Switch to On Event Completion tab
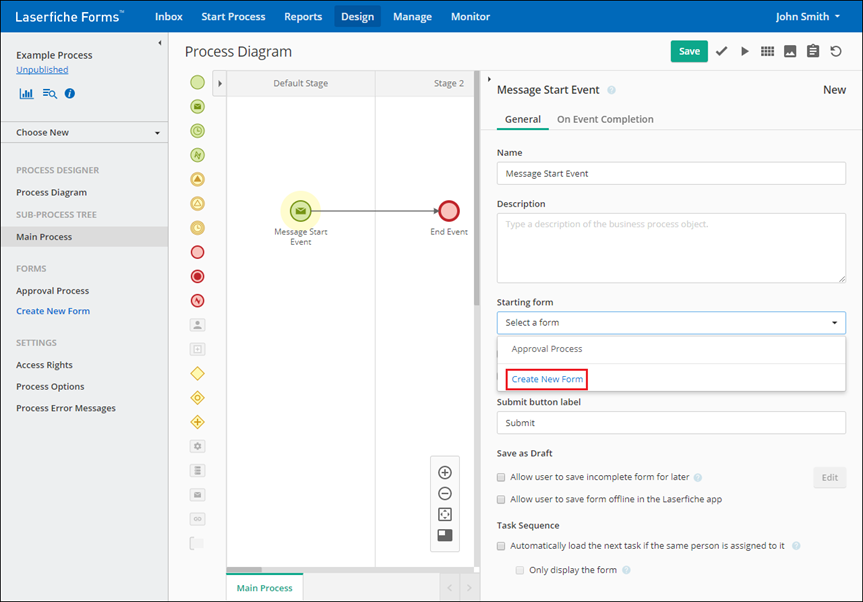This screenshot has height=602, width=863. tap(605, 119)
